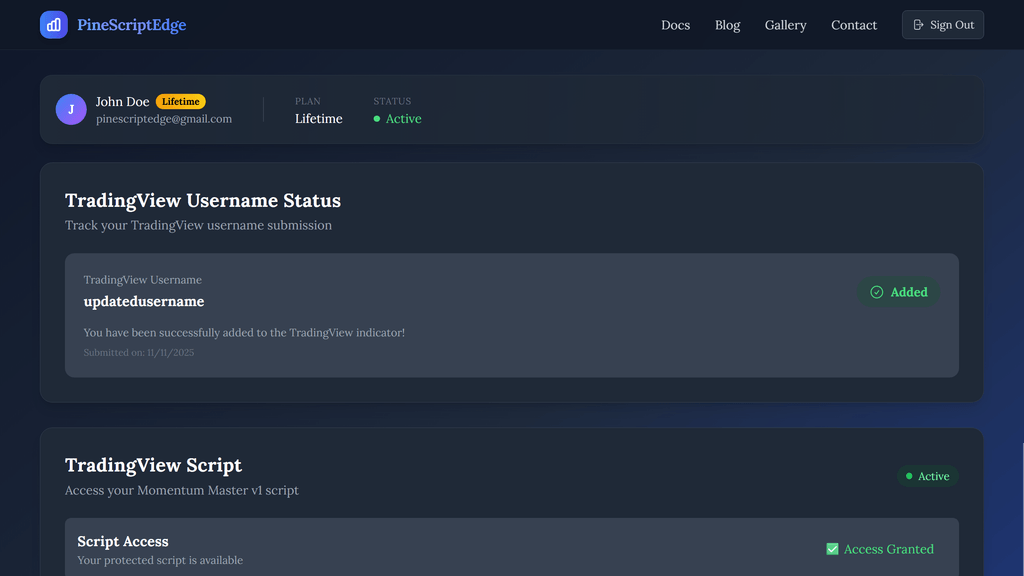Click the successfully added confirmation message
The height and width of the screenshot is (576, 1024).
[x=244, y=332]
